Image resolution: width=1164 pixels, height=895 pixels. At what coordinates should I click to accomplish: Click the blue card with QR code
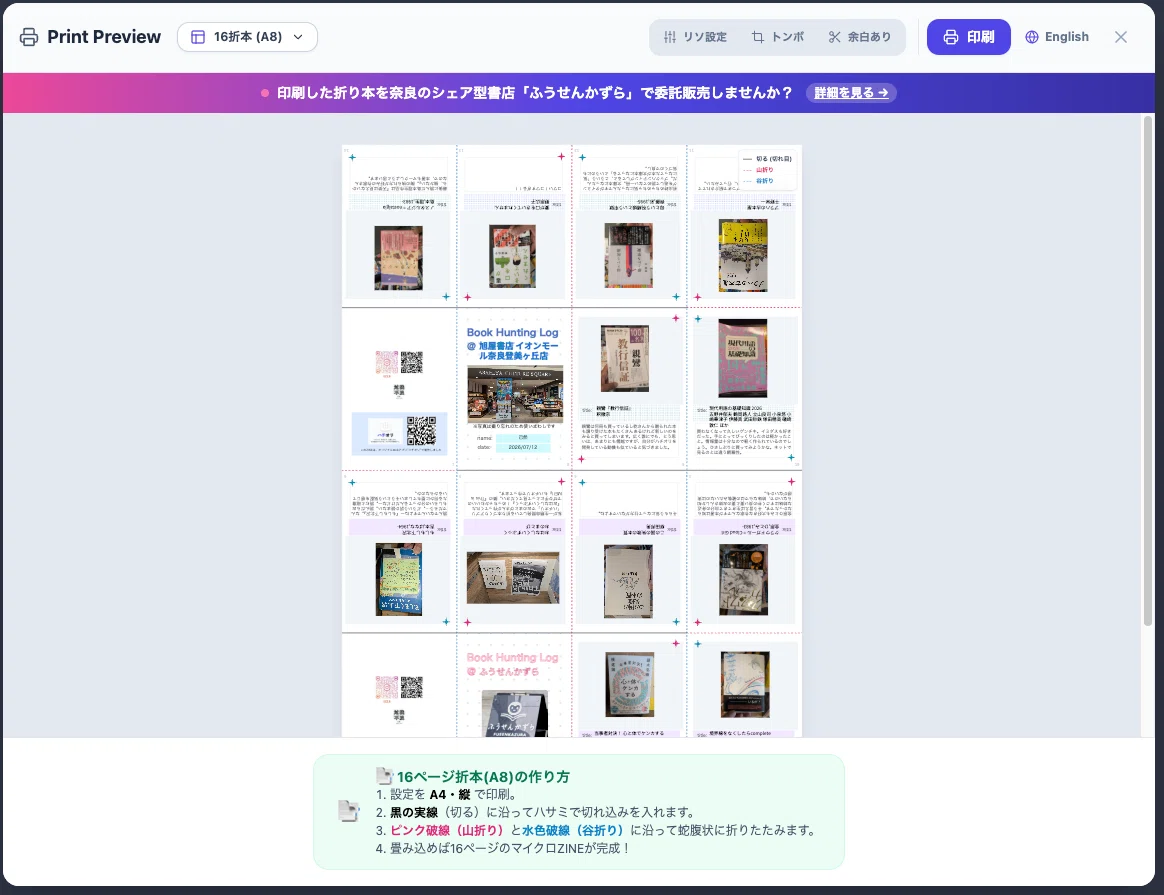[399, 433]
